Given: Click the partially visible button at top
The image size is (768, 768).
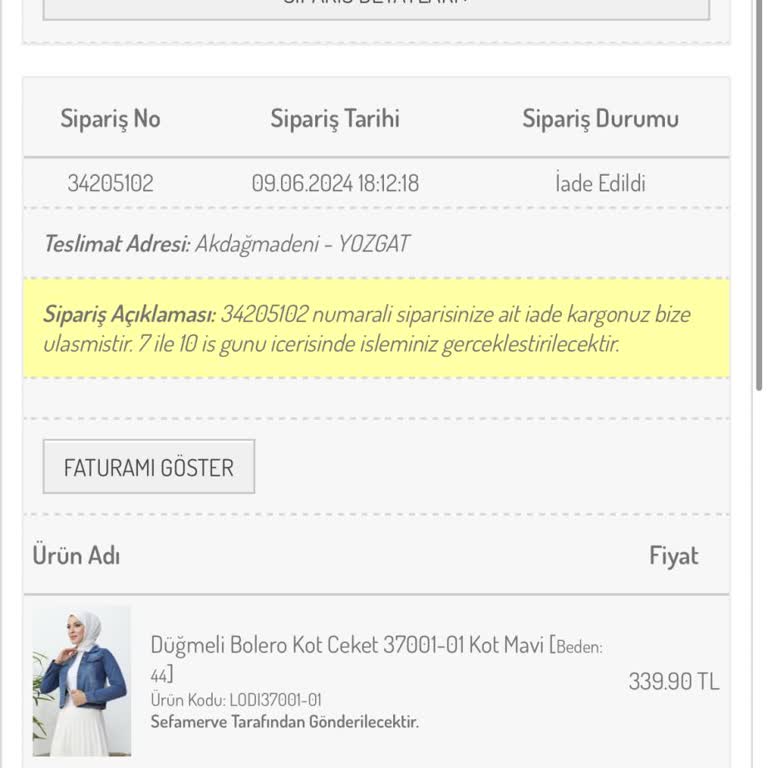Looking at the screenshot, I should [376, 8].
